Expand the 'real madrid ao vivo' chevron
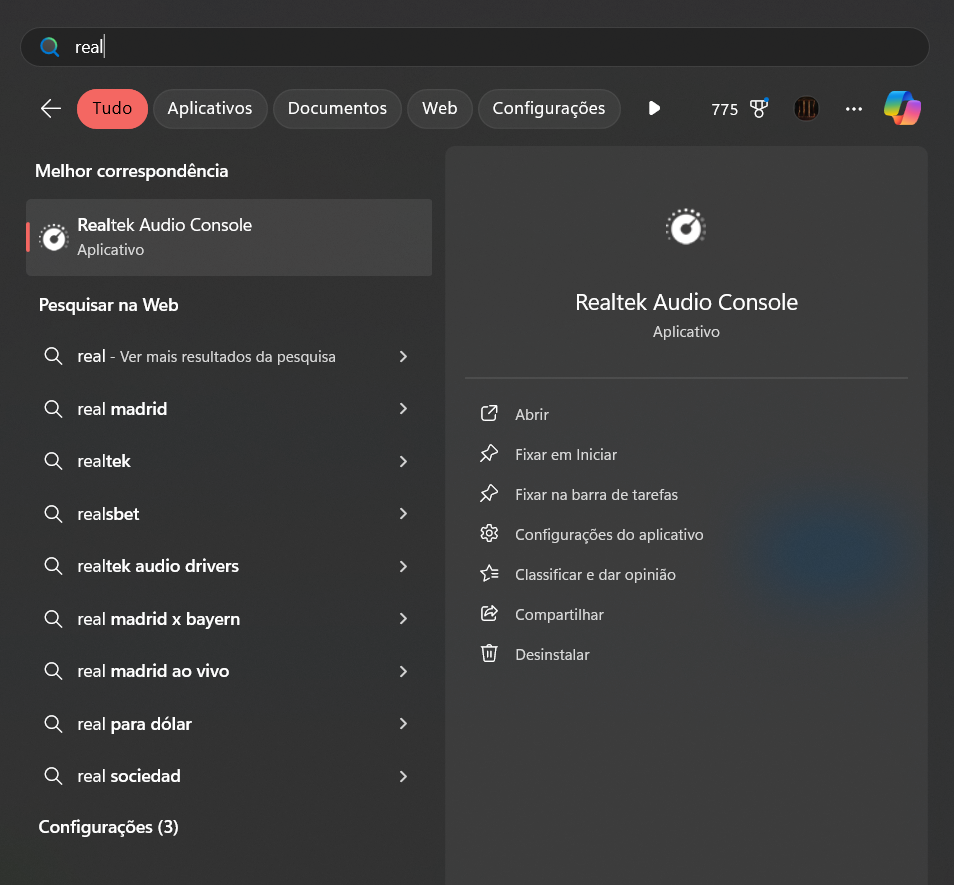Screen dimensions: 954x885 point(403,672)
